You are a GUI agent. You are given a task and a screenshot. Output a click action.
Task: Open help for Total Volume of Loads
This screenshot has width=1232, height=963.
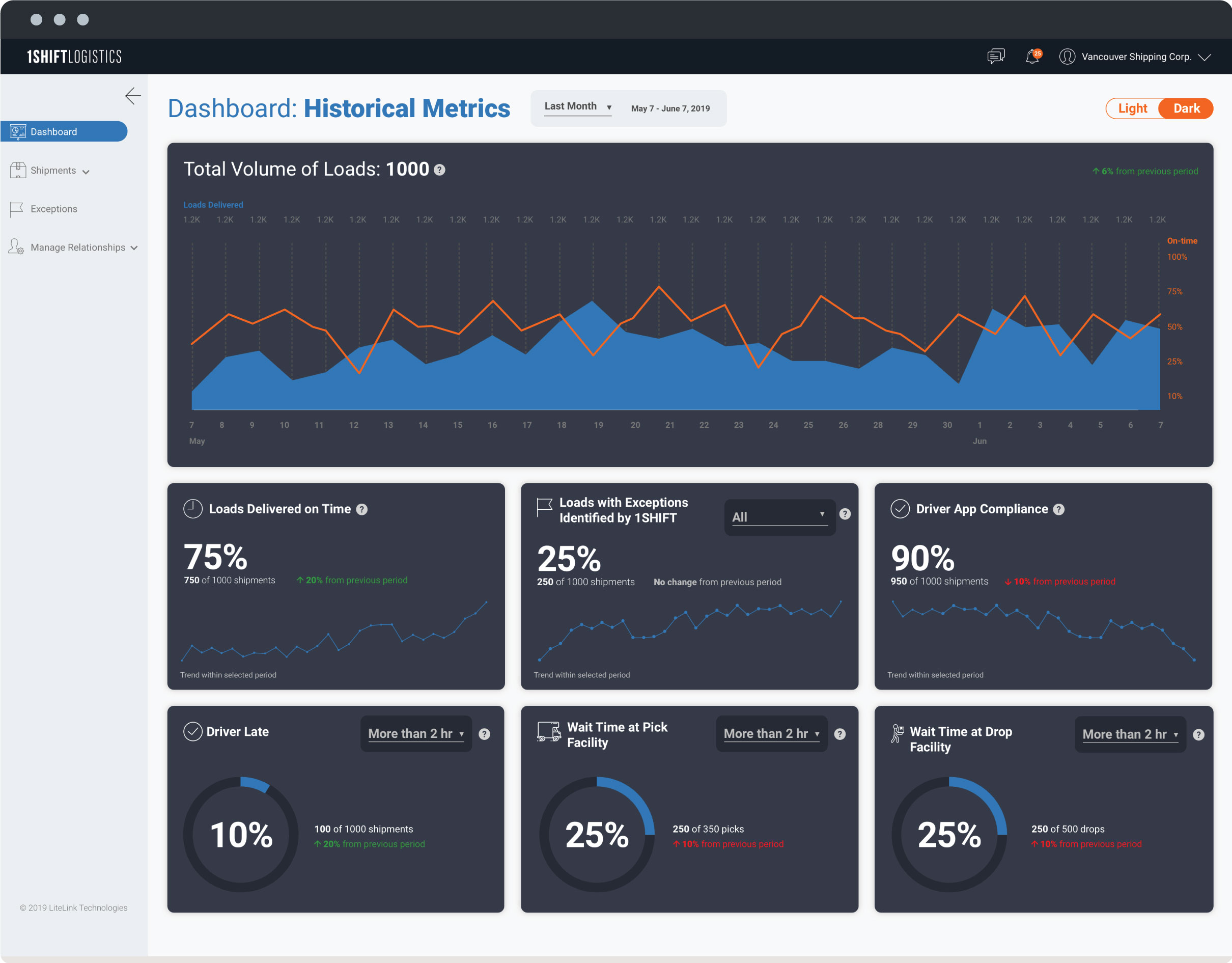(x=439, y=170)
